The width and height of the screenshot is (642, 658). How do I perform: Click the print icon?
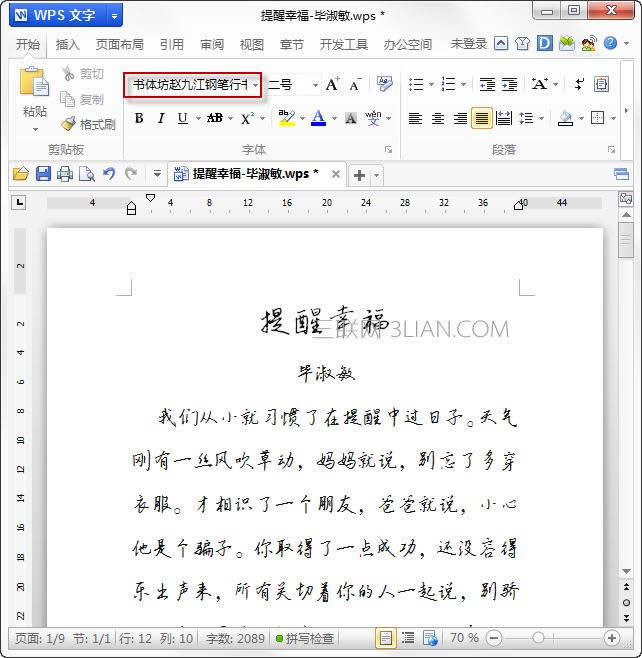point(65,174)
